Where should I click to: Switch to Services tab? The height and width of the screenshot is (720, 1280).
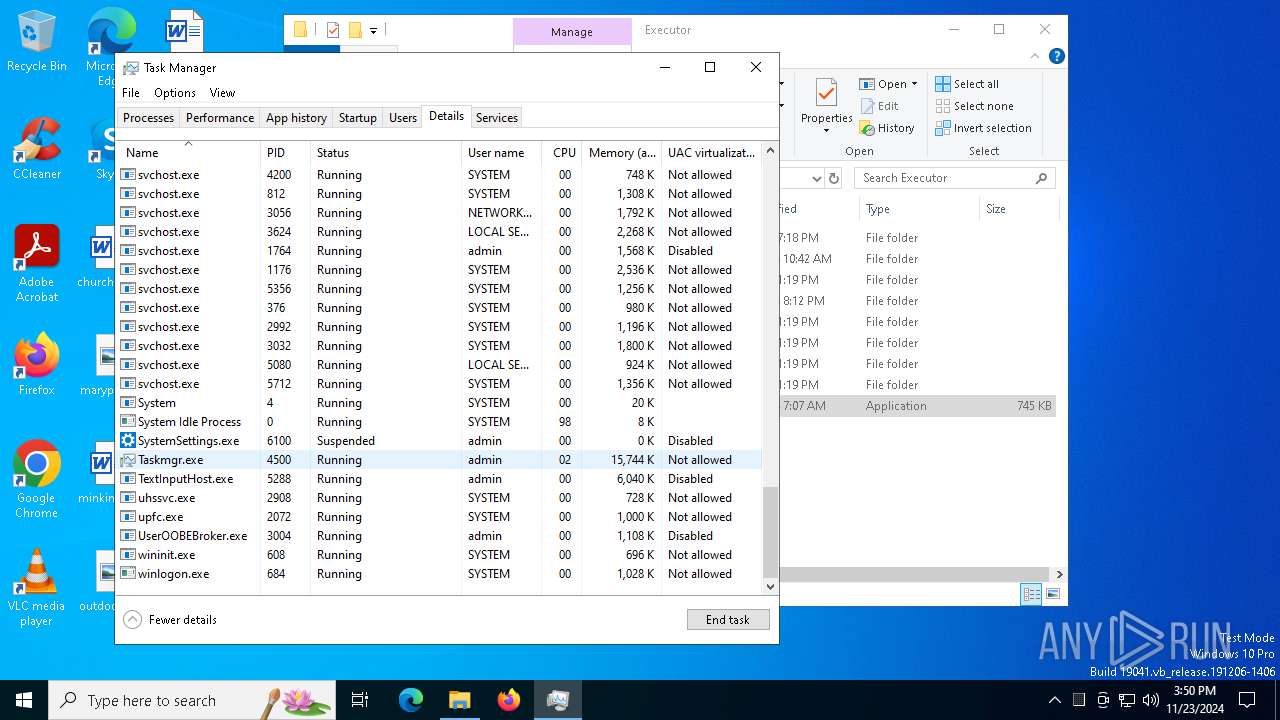pyautogui.click(x=497, y=118)
